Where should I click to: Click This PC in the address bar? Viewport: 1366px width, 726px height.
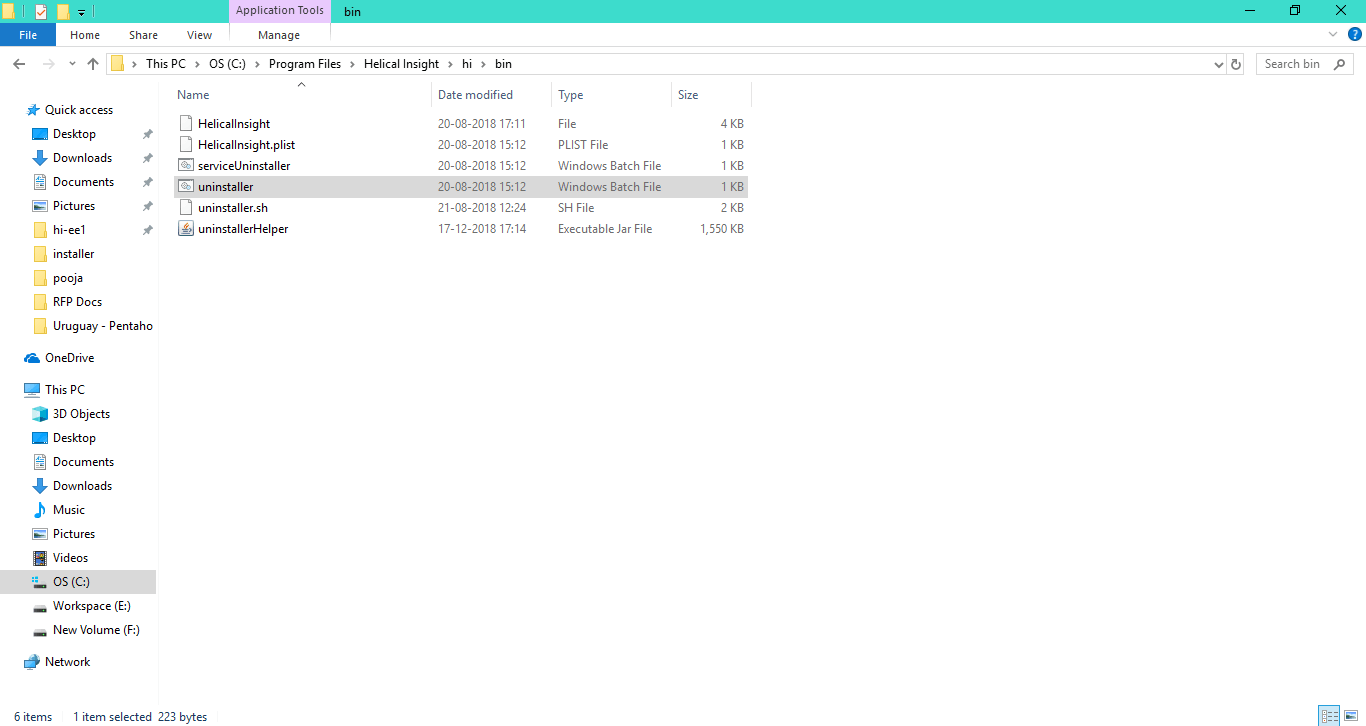[166, 64]
